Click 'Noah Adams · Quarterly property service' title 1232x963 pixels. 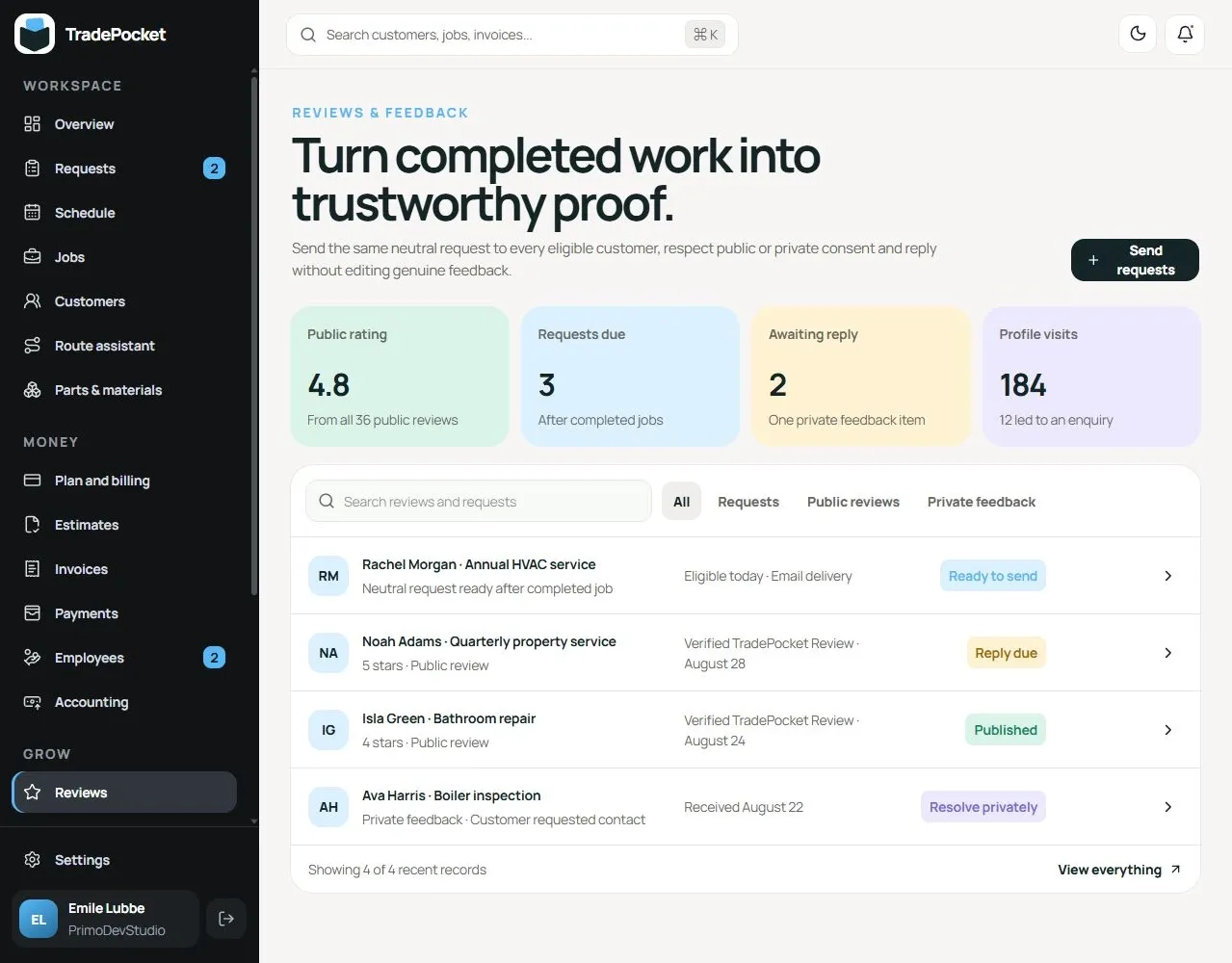(489, 641)
